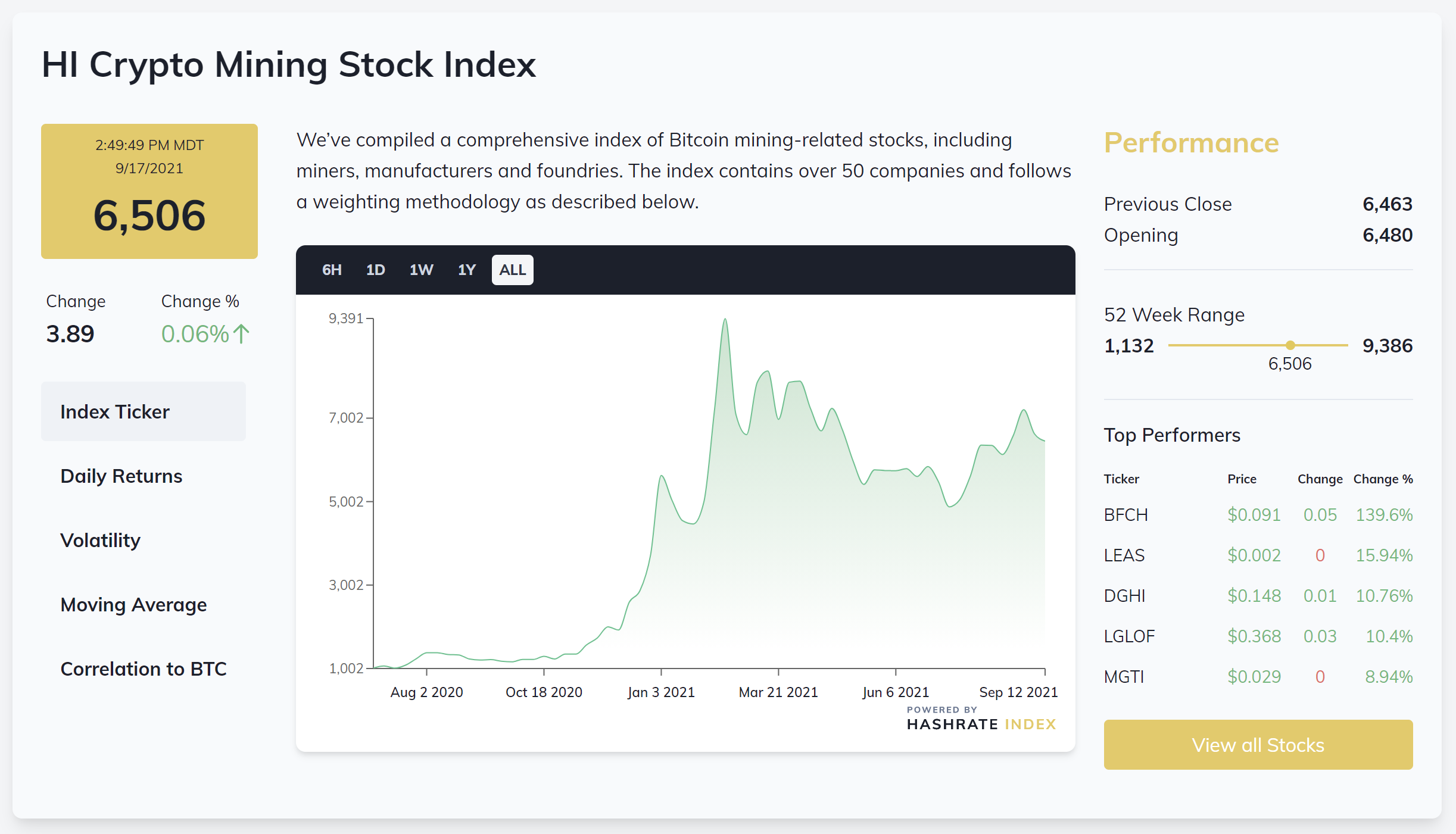1456x834 pixels.
Task: Select the 6H chart range
Action: point(332,270)
